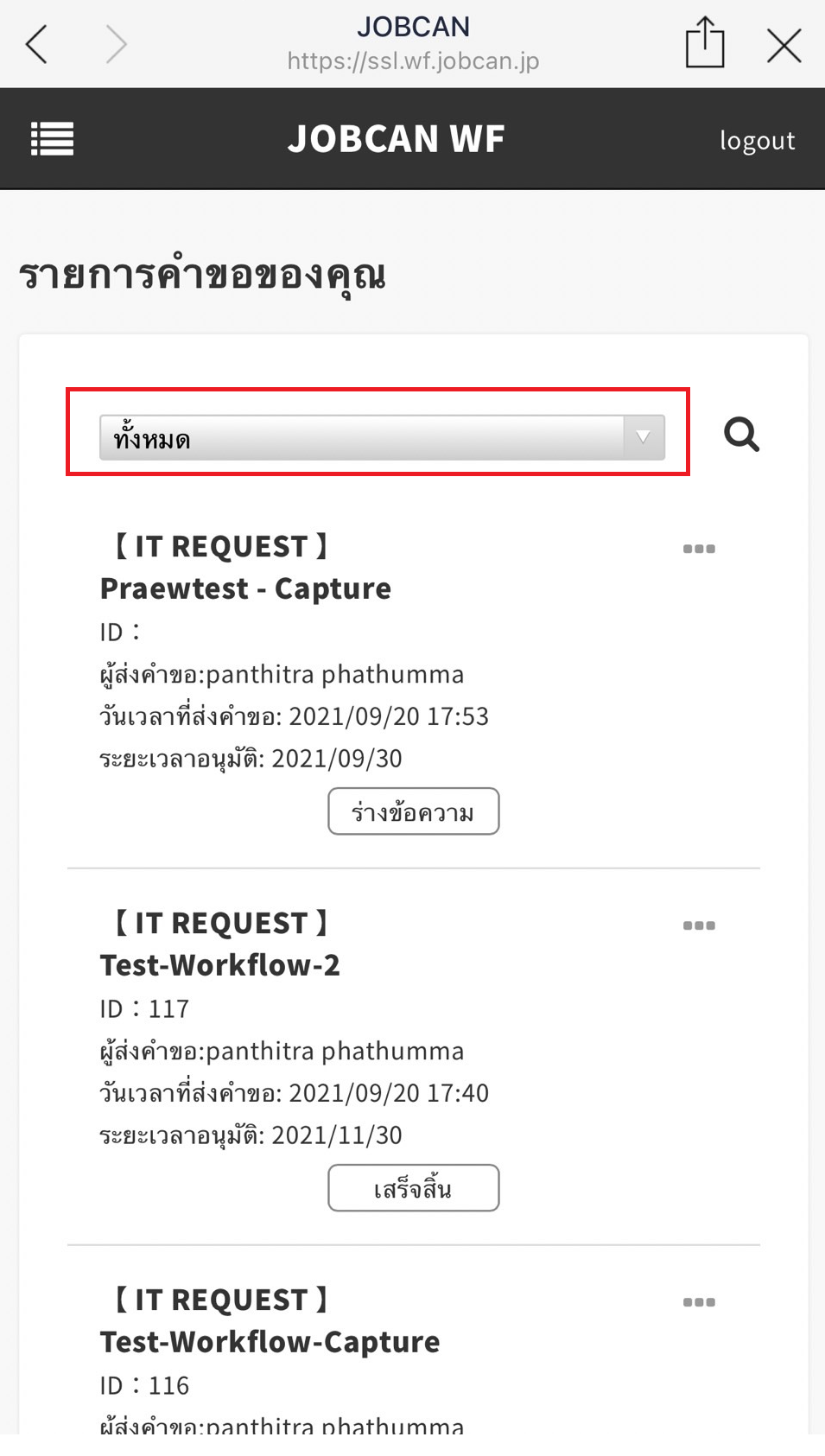Viewport: 825px width, 1456px height.
Task: Go back with the browser back arrow
Action: (36, 44)
